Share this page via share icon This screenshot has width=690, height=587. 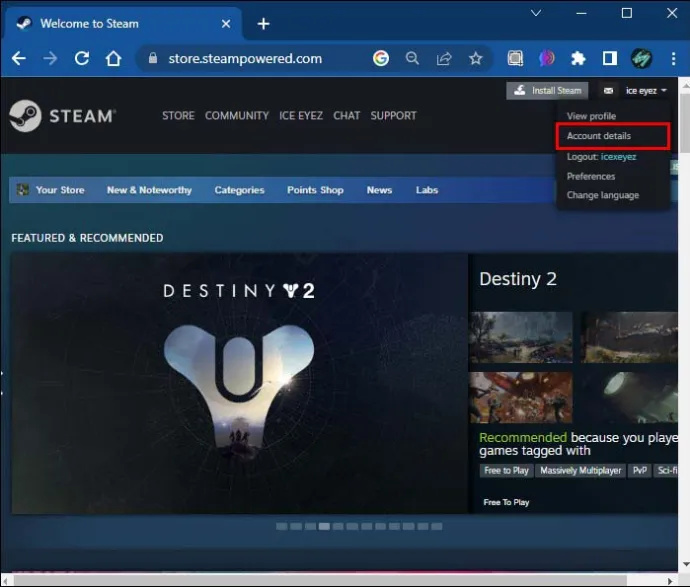coord(444,58)
